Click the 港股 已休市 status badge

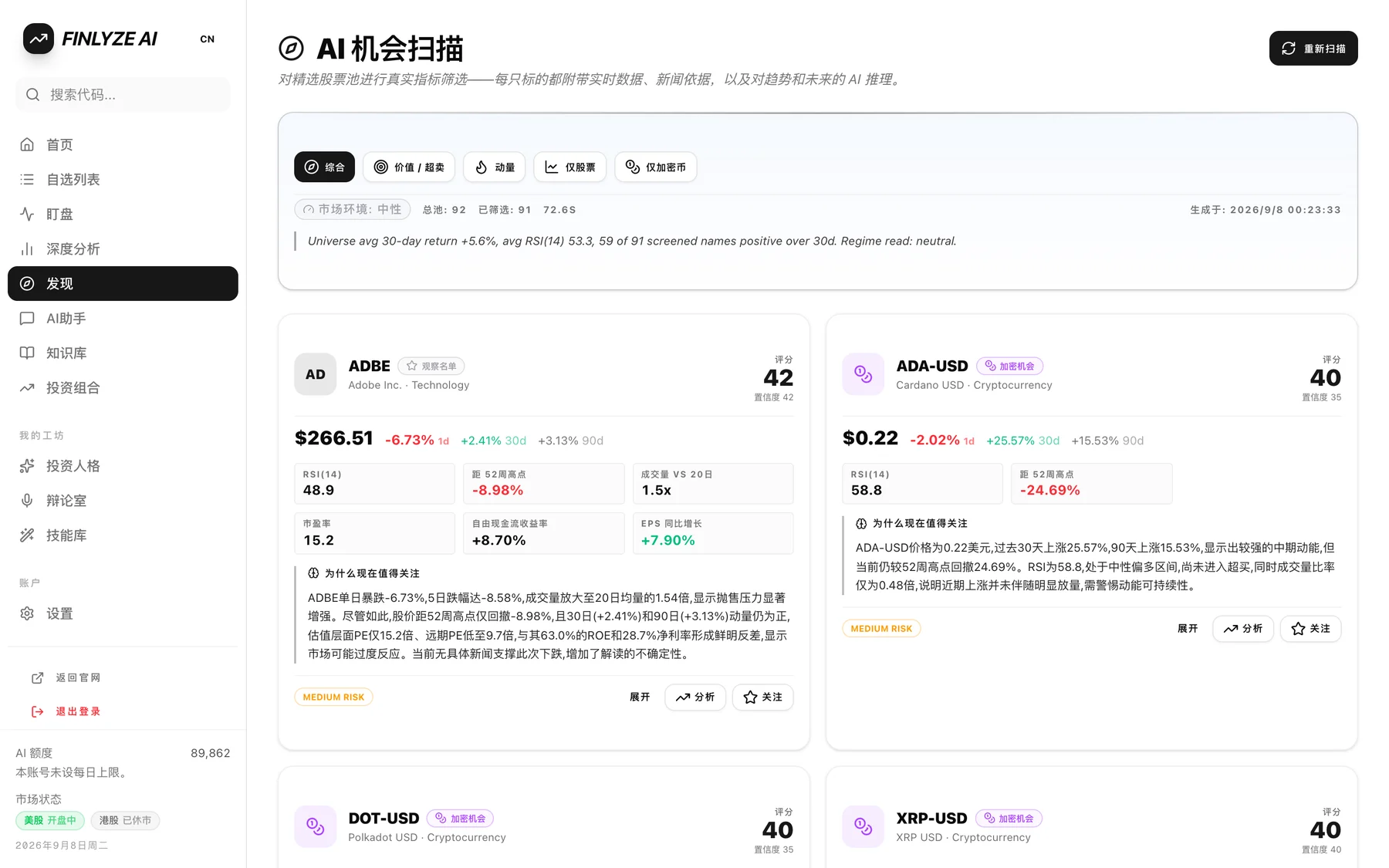point(125,820)
